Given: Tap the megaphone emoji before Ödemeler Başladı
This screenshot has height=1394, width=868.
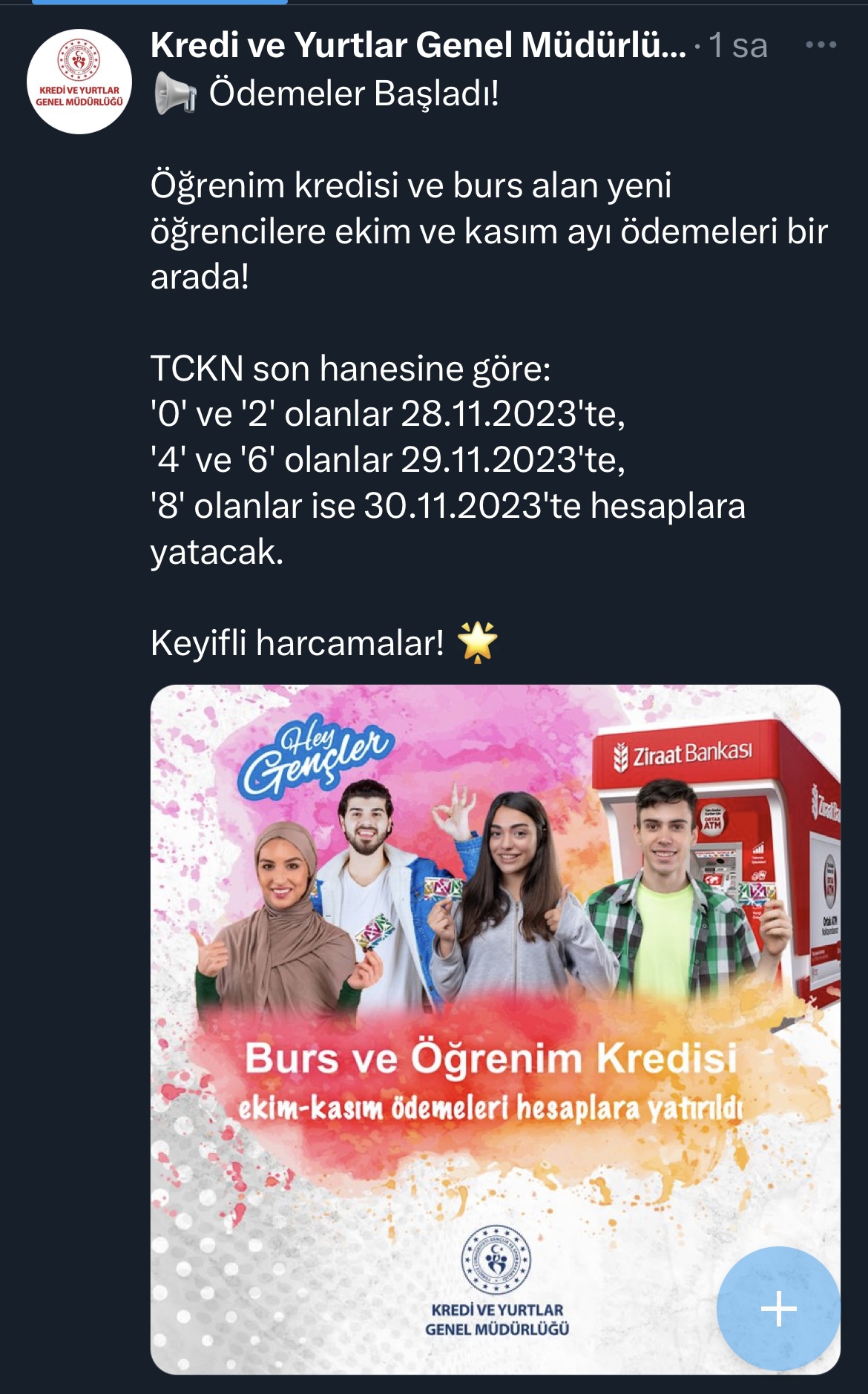Looking at the screenshot, I should [x=175, y=94].
